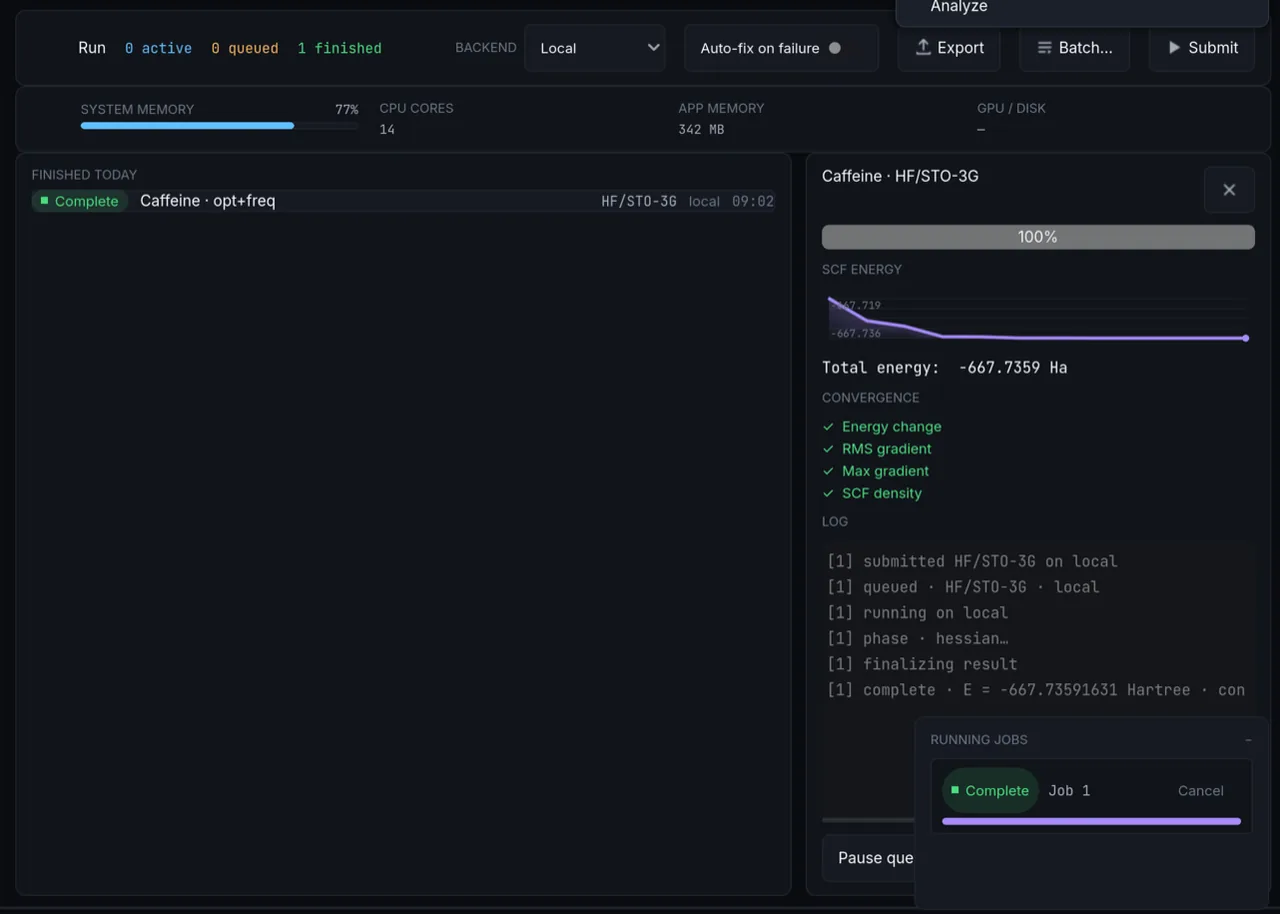1280x914 pixels.
Task: Click the Pause queue button
Action: pos(868,858)
